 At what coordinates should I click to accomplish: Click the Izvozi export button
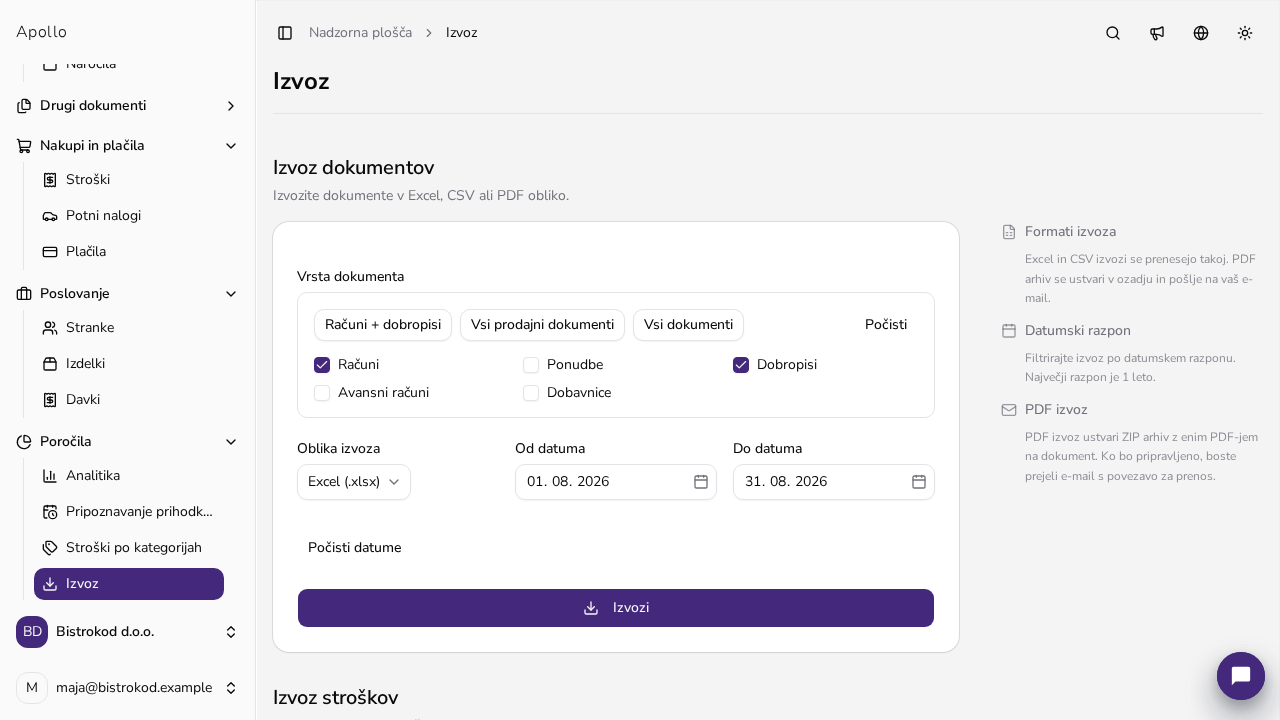click(x=616, y=608)
